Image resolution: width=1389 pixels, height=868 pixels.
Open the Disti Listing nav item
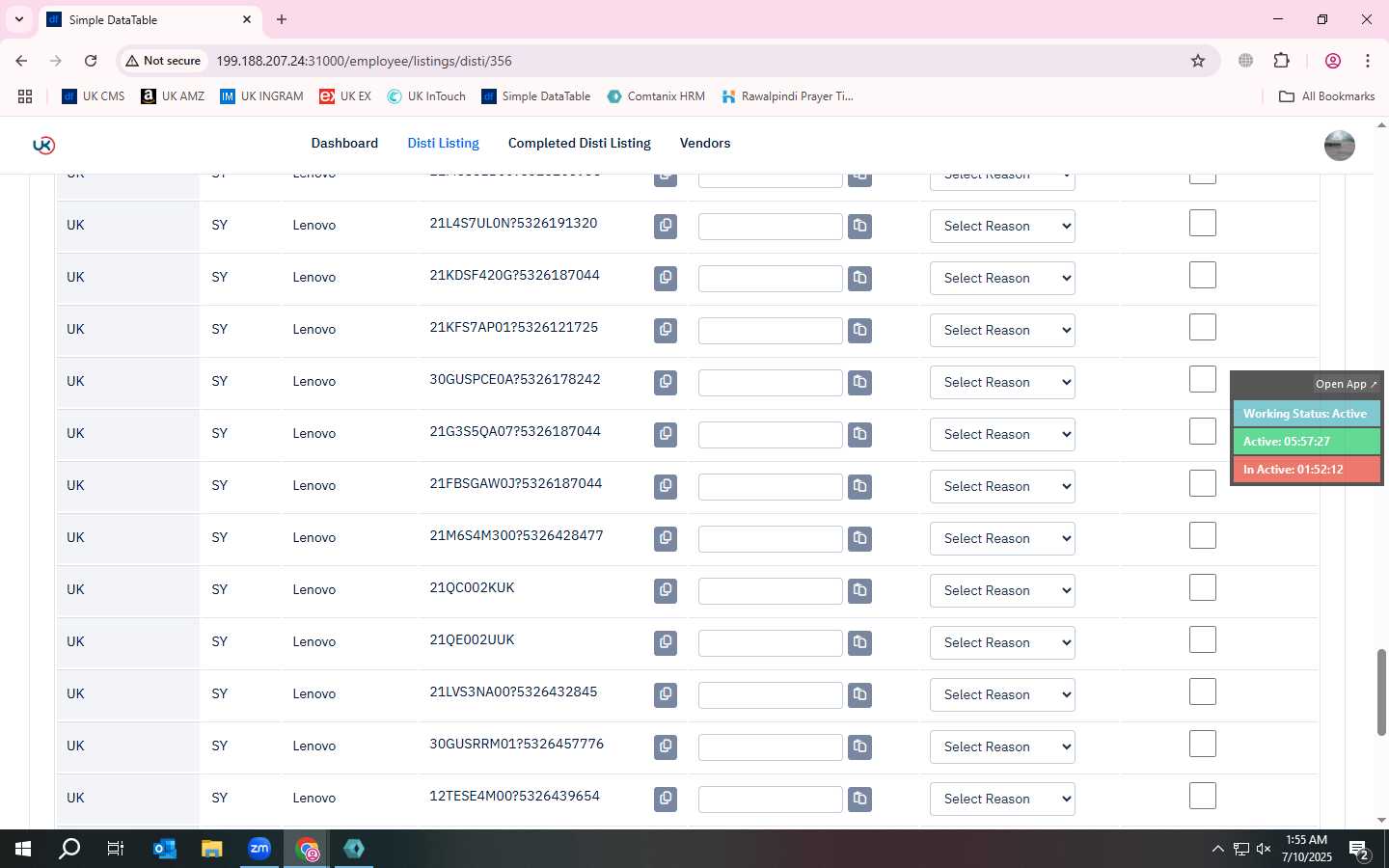click(x=443, y=143)
